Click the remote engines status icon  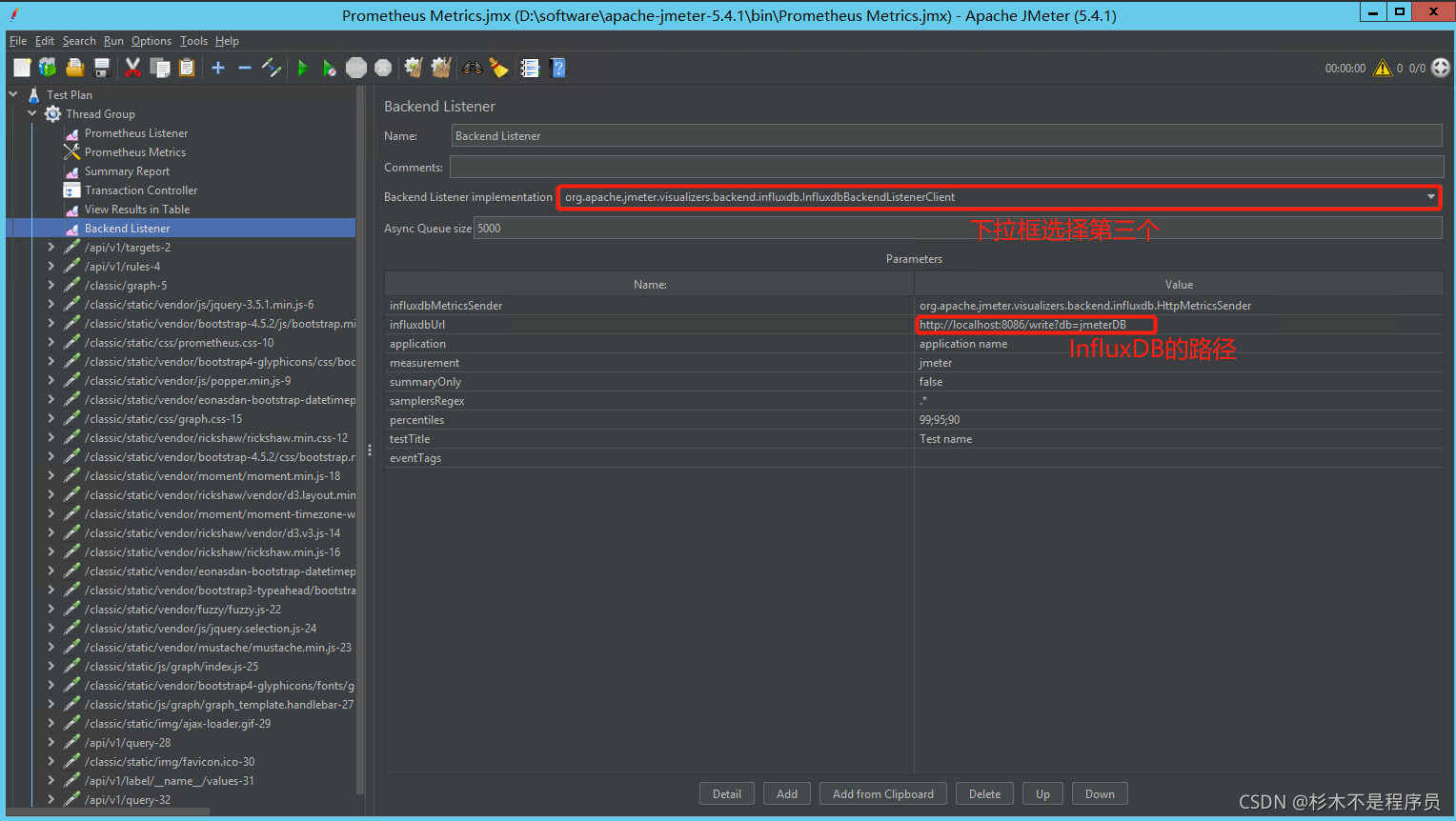click(1441, 68)
